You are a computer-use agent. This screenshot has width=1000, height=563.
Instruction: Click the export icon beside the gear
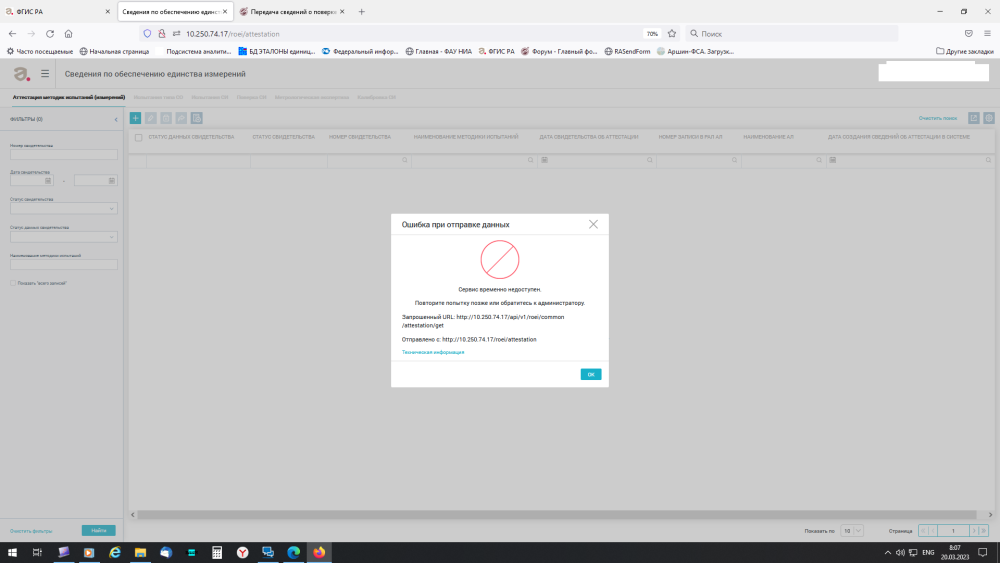[x=974, y=118]
